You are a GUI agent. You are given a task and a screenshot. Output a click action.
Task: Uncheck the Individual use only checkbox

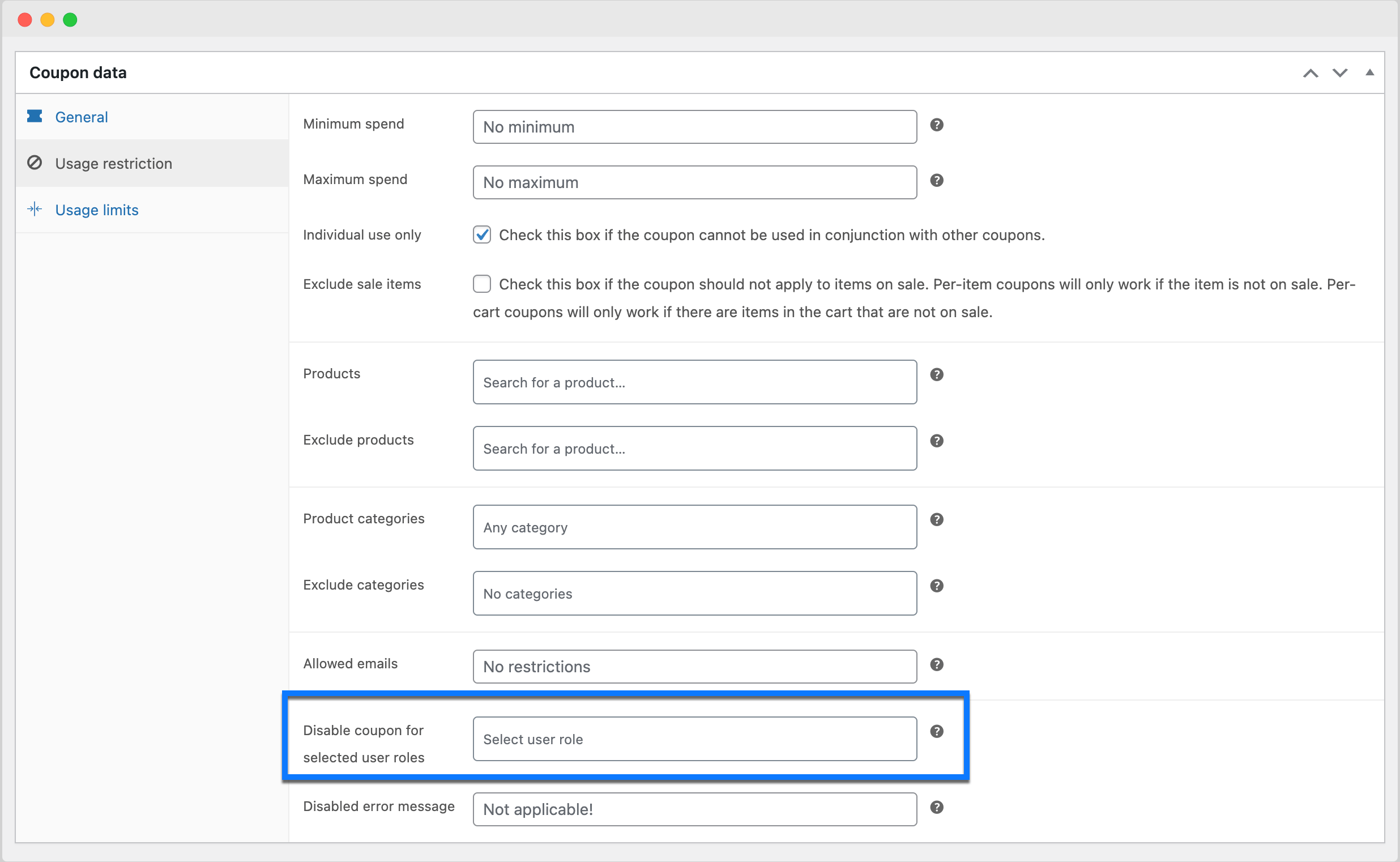click(x=482, y=235)
